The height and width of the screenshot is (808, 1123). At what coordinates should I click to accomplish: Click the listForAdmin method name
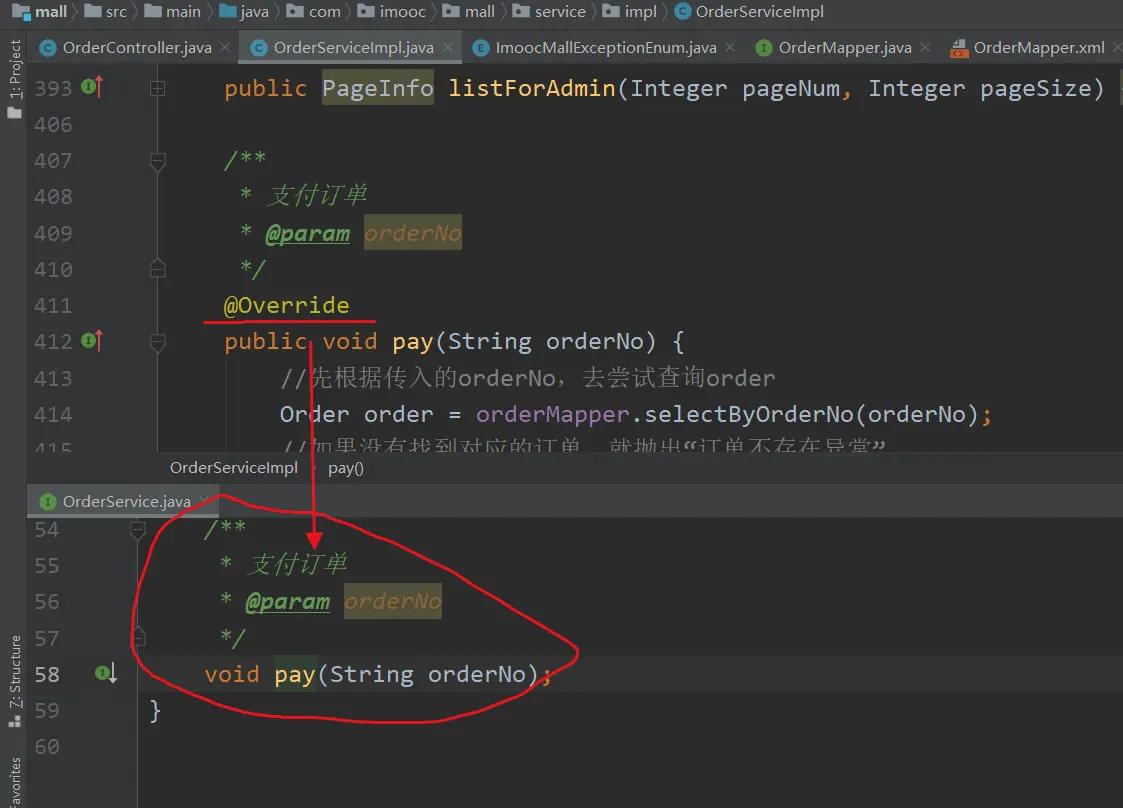(x=532, y=87)
